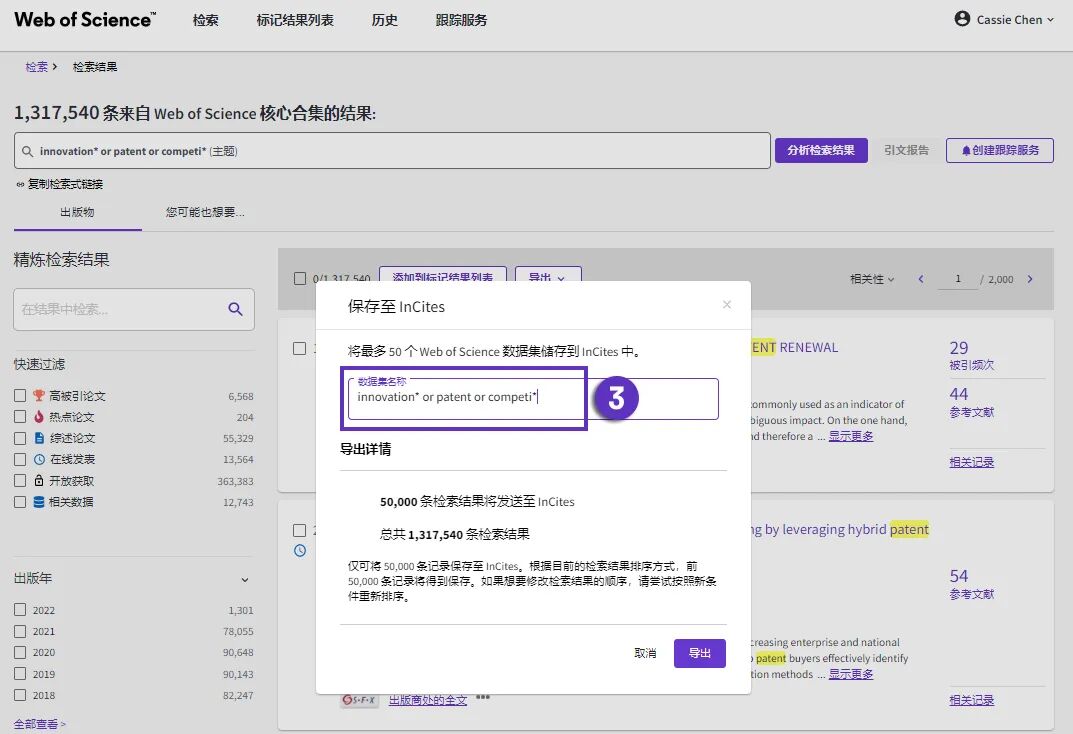
Task: Open Cassie Chen account dropdown arrow
Action: click(x=1050, y=20)
